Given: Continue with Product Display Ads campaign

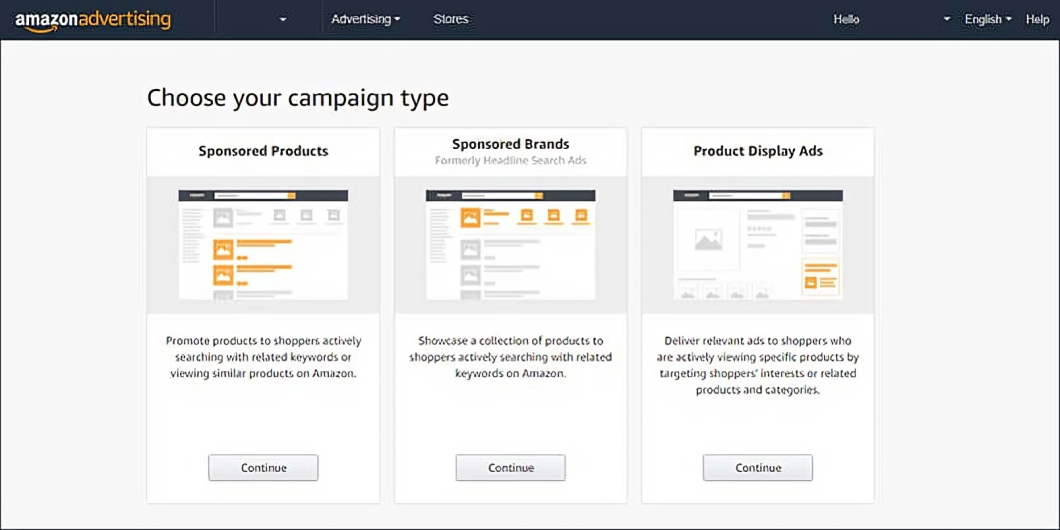Looking at the screenshot, I should coord(757,467).
